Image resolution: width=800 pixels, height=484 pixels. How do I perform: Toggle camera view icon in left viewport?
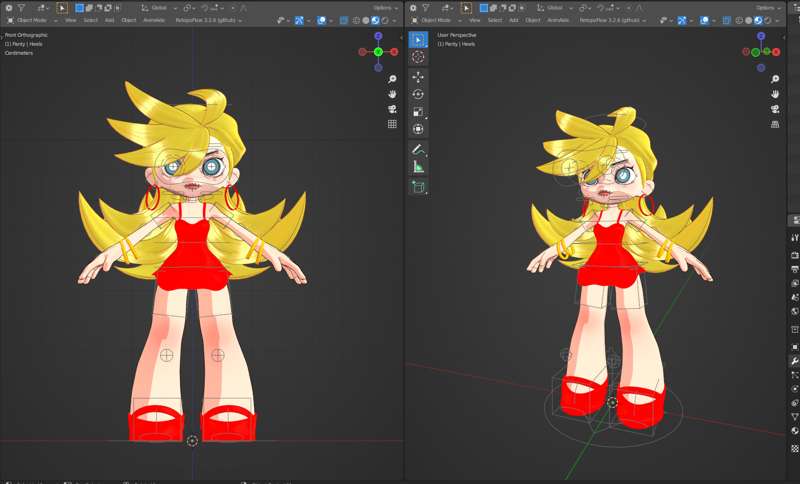392,109
